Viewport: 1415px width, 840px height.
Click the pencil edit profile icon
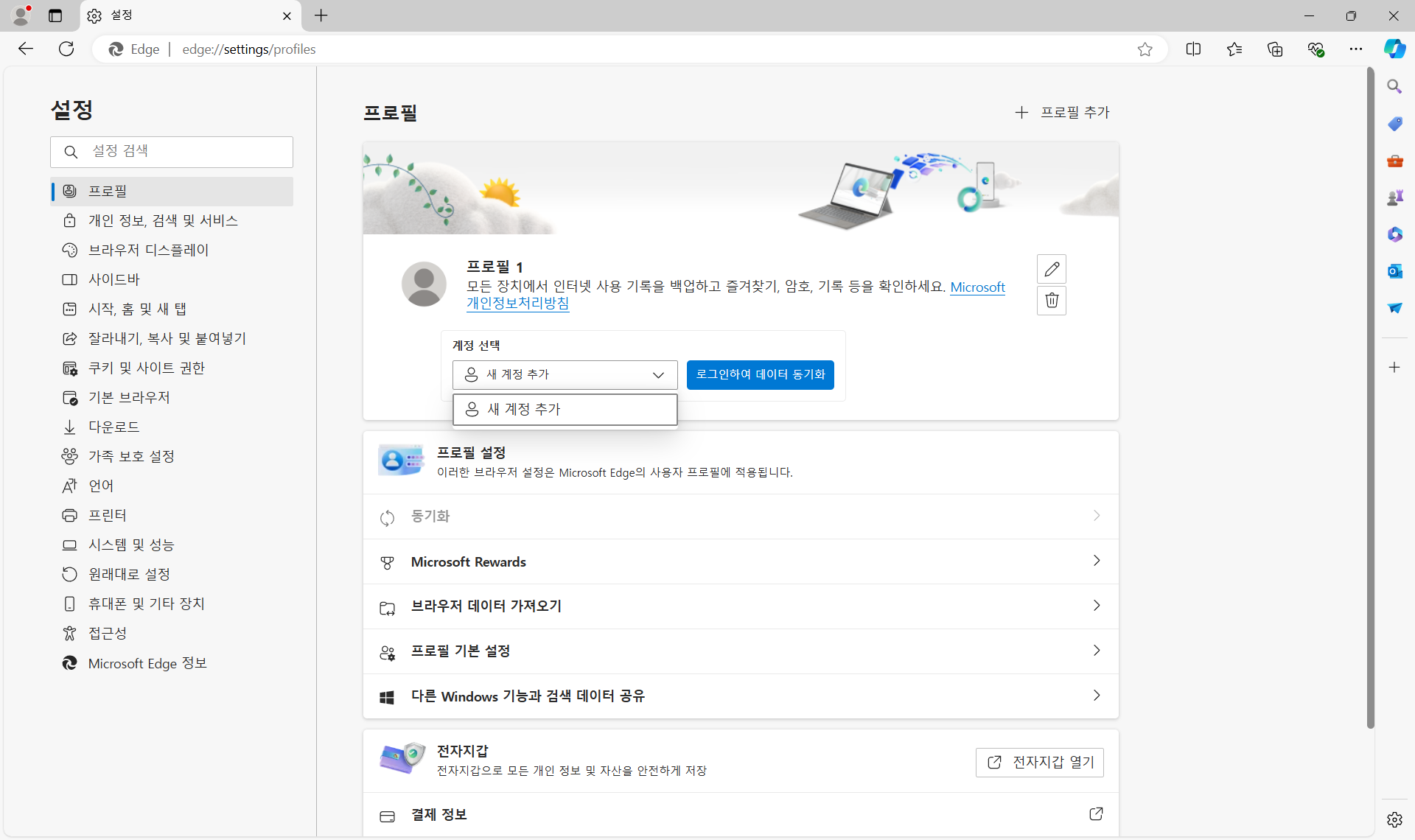pyautogui.click(x=1052, y=269)
